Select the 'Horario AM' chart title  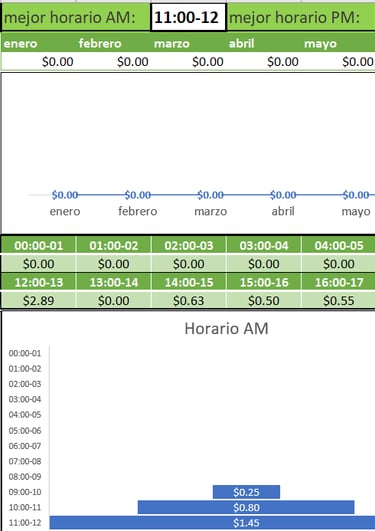tap(226, 328)
